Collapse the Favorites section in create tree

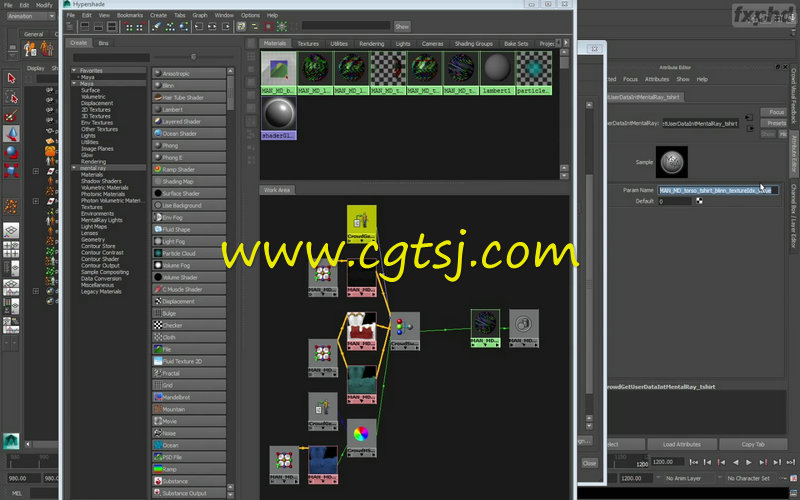(x=74, y=70)
